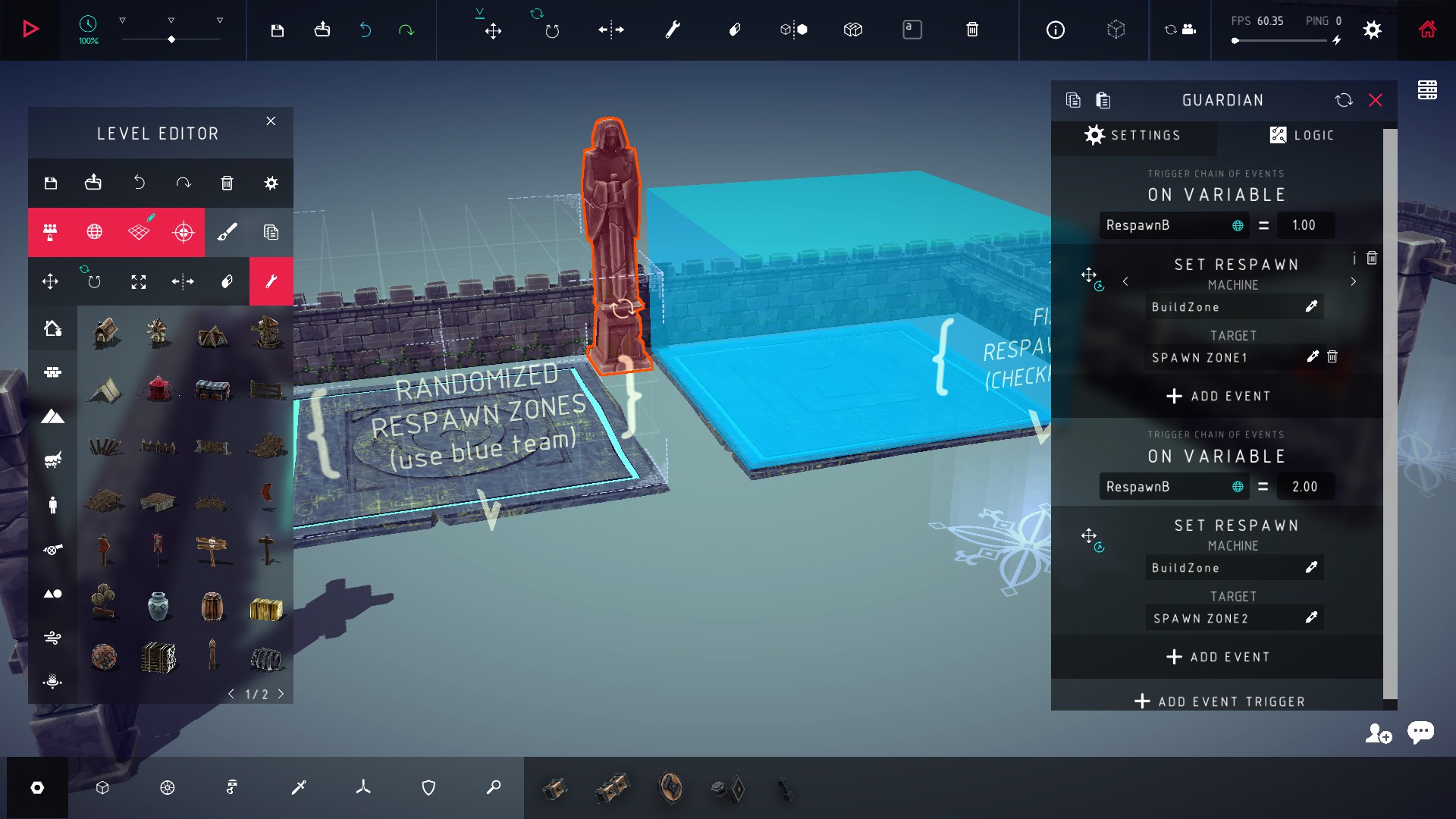Image resolution: width=1456 pixels, height=819 pixels.
Task: Click the home icon at top right
Action: [x=1427, y=30]
